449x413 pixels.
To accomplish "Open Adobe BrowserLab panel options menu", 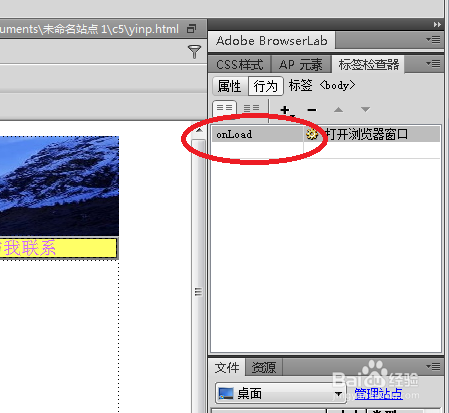I will coord(434,40).
